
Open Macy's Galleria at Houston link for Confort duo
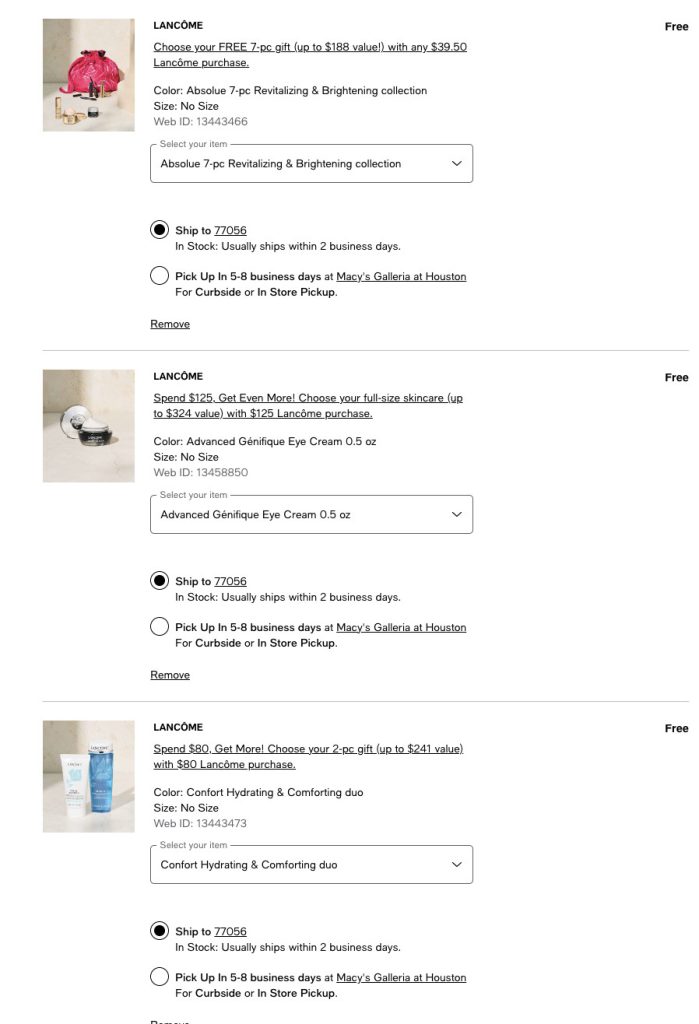[401, 978]
